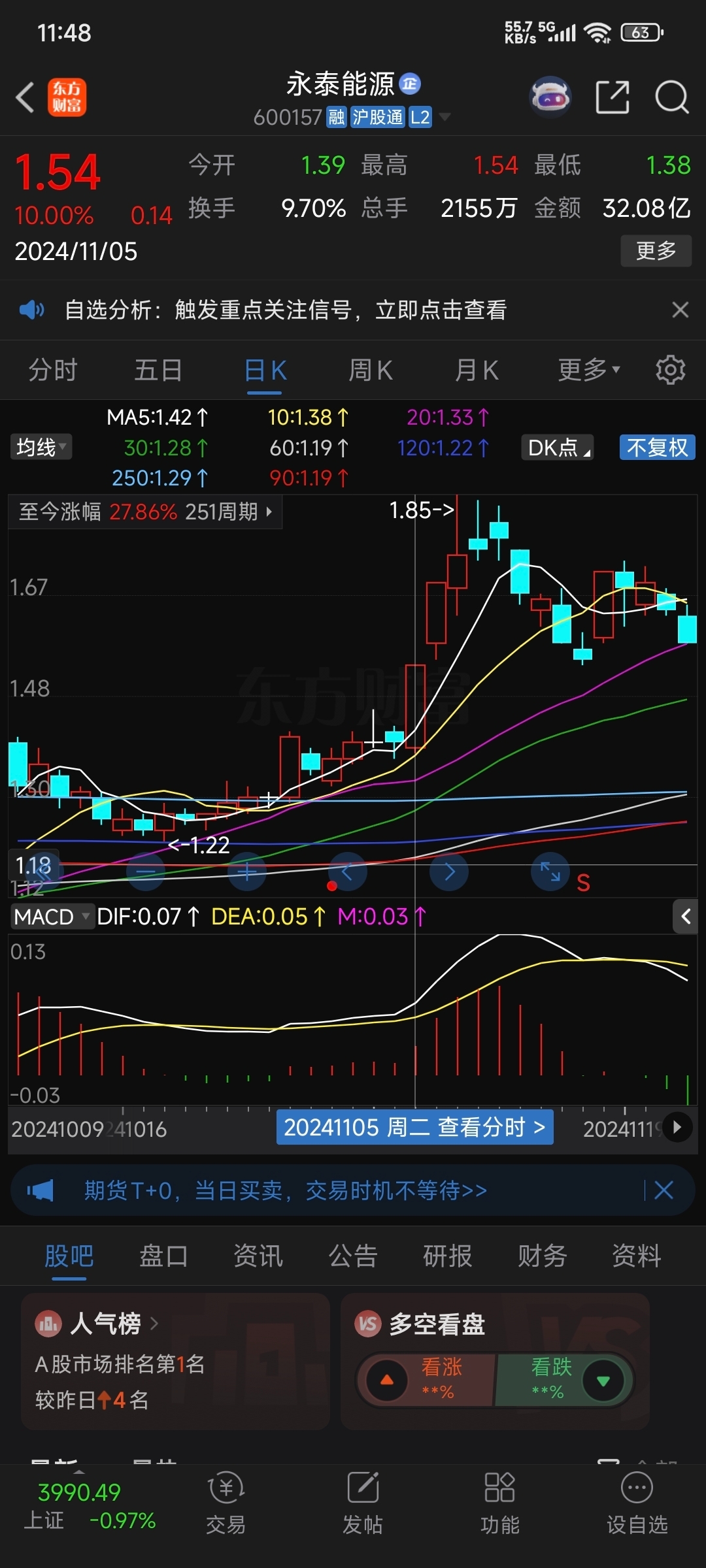
Task: Tap the share/export icon
Action: pos(613,97)
